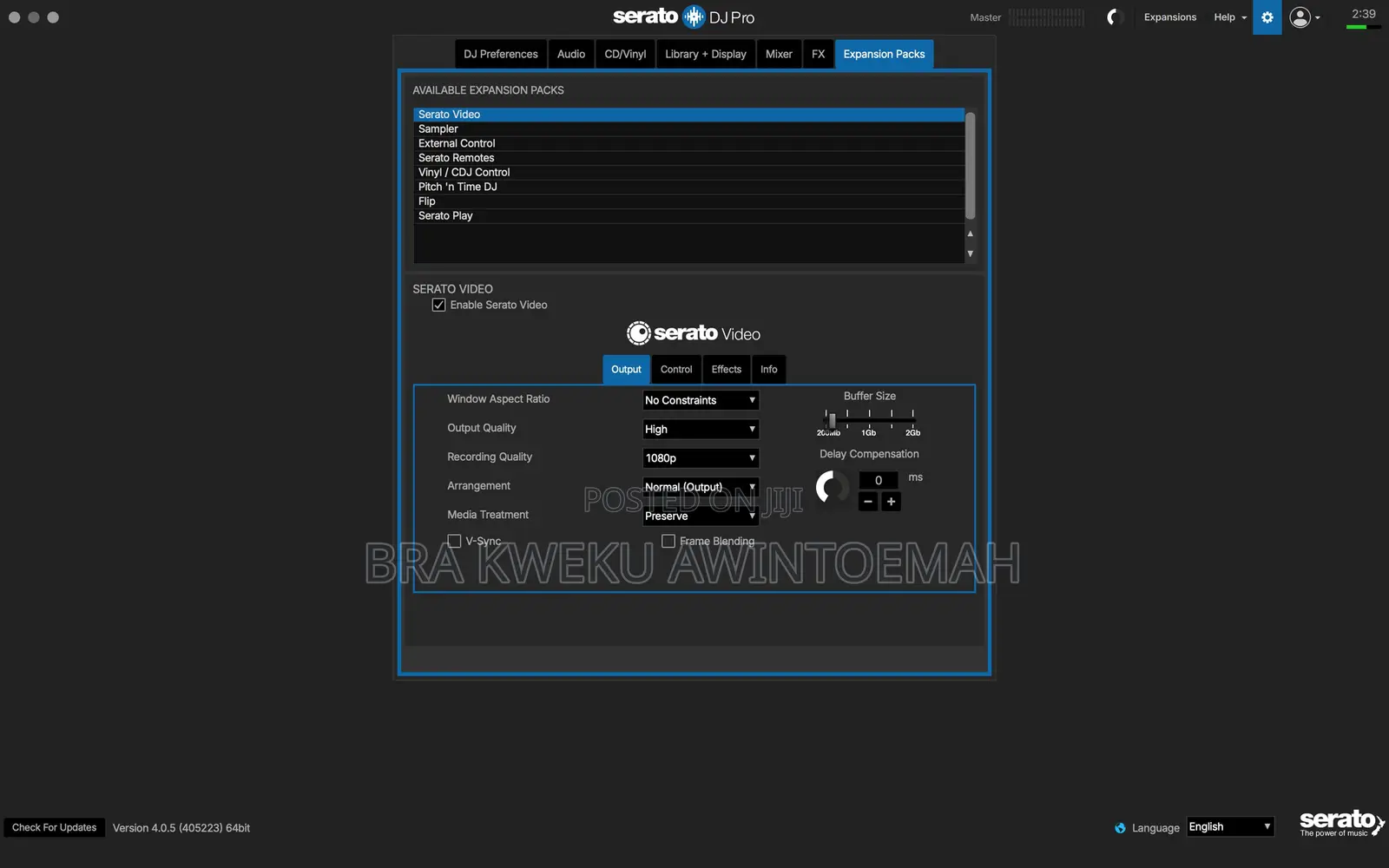The height and width of the screenshot is (868, 1389).
Task: Open Recording Quality 1080p dropdown
Action: coord(701,457)
